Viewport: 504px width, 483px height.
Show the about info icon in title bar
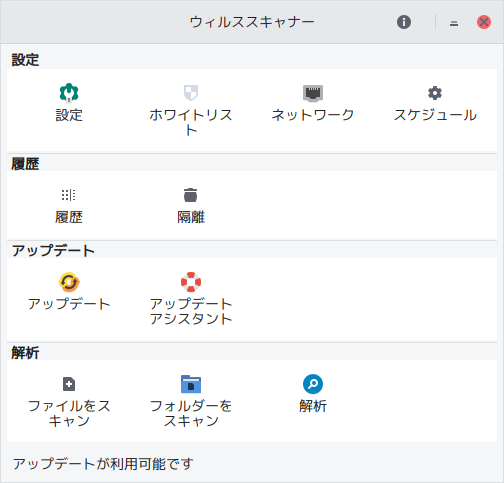pyautogui.click(x=404, y=22)
